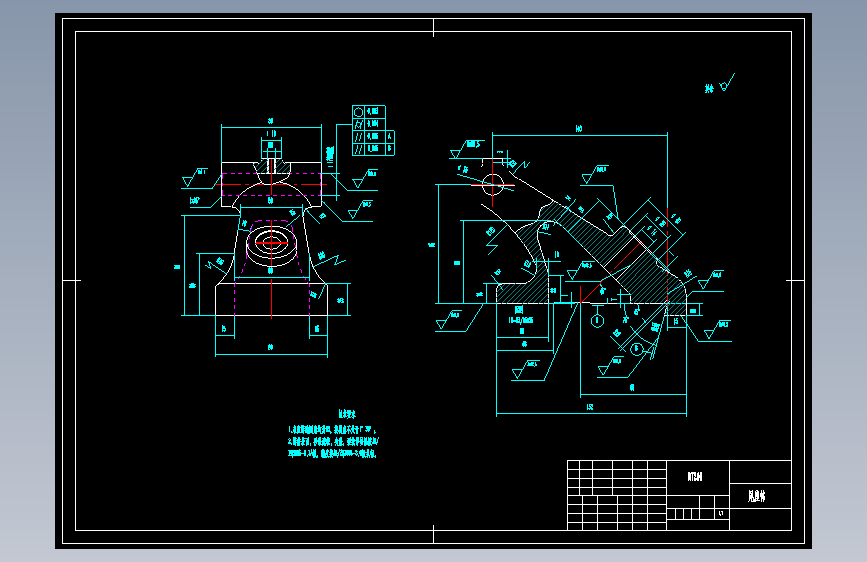Select the small circular hole in section view
This screenshot has height=562, width=867.
(x=492, y=185)
